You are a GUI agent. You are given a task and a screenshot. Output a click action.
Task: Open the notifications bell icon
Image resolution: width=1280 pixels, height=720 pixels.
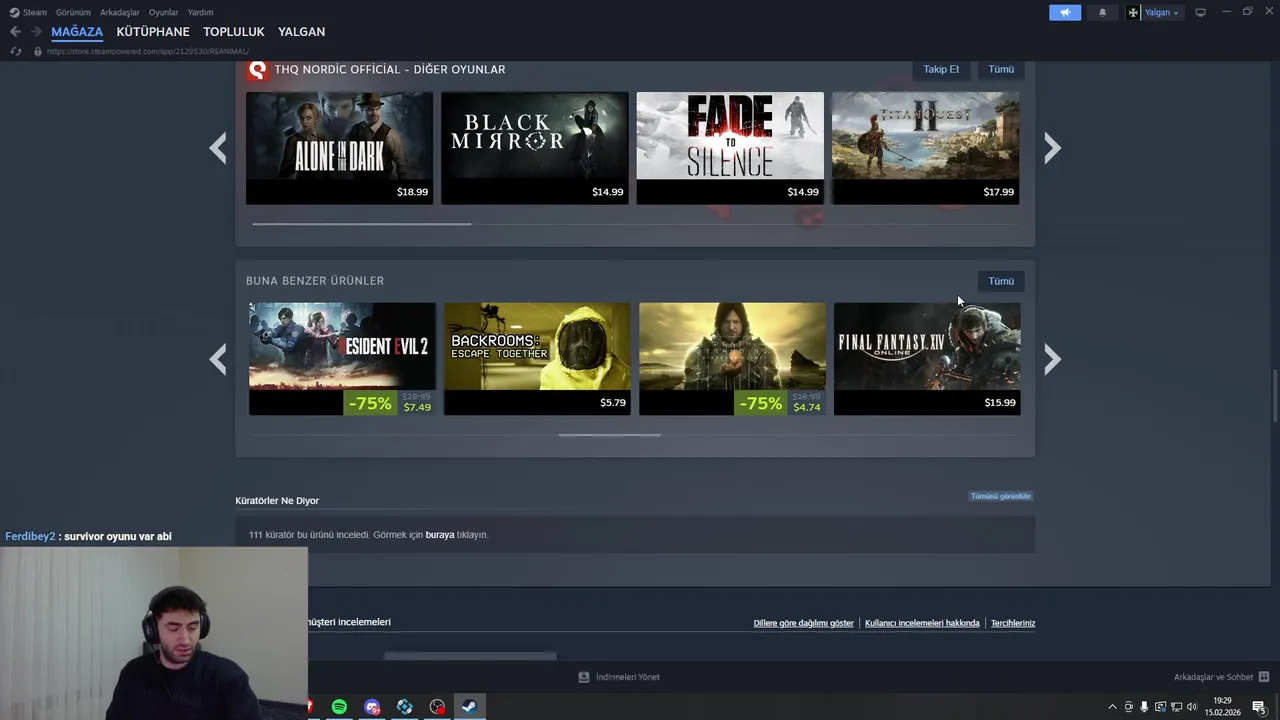point(1103,12)
